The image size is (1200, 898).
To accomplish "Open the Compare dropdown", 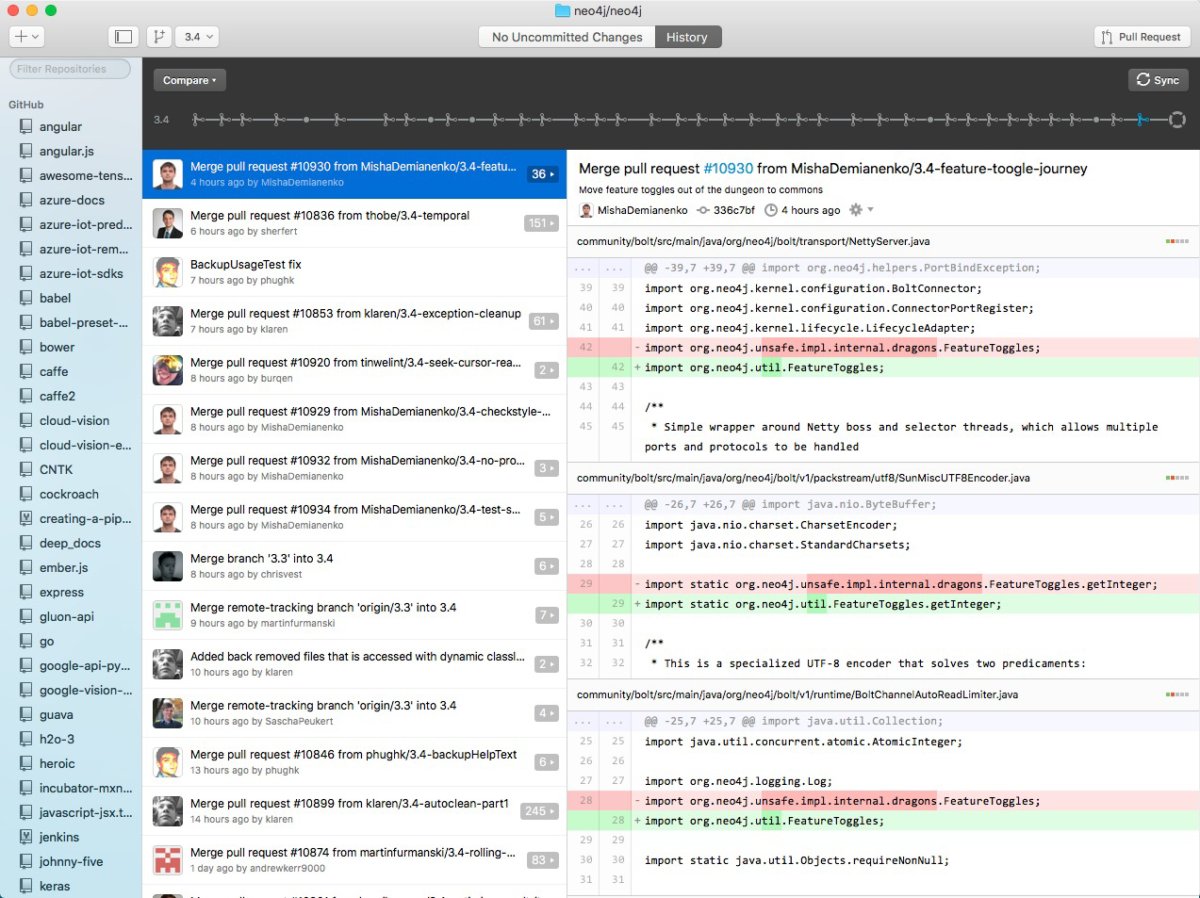I will [188, 80].
